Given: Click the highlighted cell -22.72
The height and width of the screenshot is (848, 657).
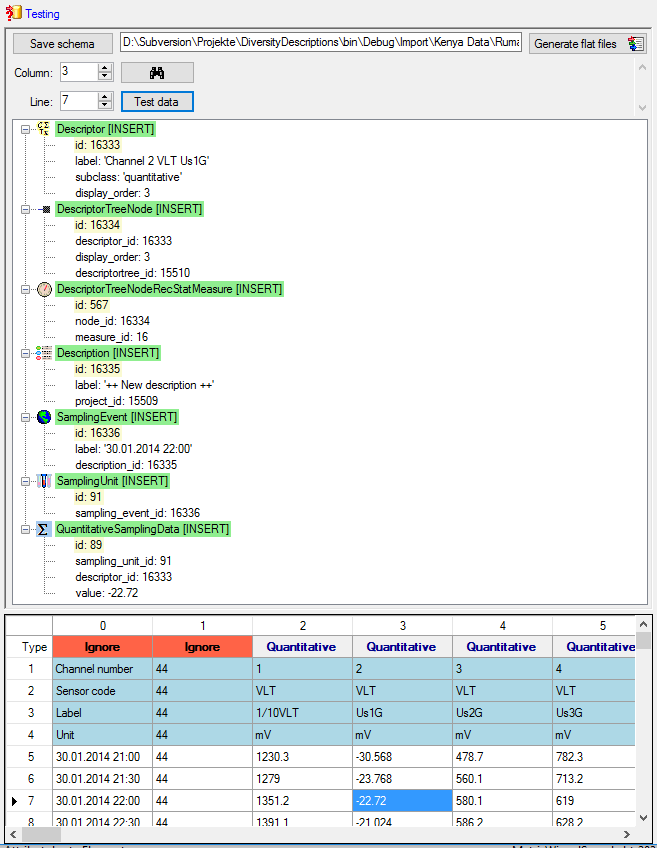Looking at the screenshot, I should coord(402,800).
